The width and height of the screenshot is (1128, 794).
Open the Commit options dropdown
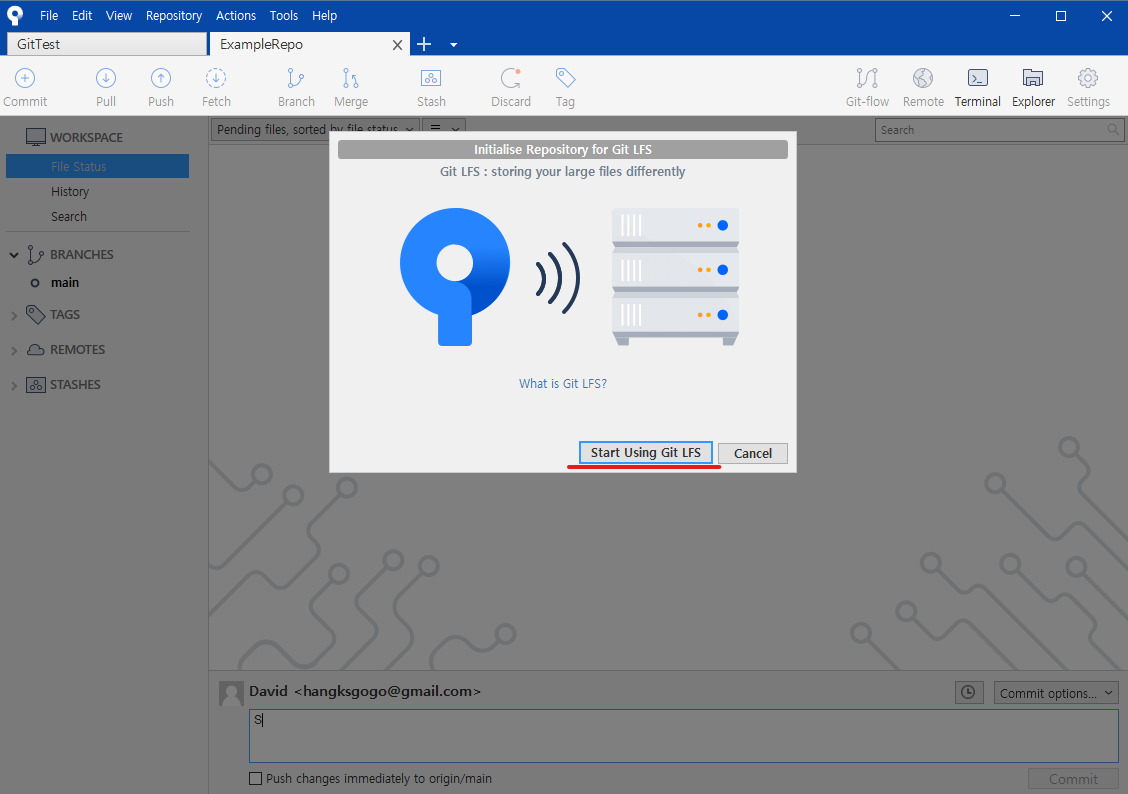[1055, 693]
